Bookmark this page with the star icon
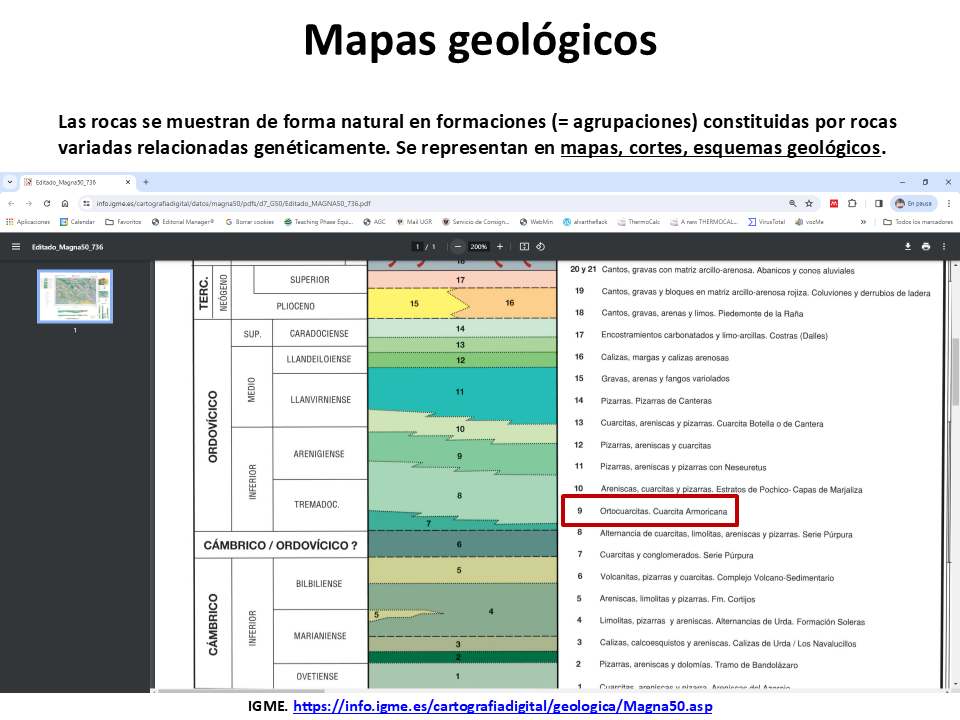This screenshot has height=720, width=960. tap(808, 203)
